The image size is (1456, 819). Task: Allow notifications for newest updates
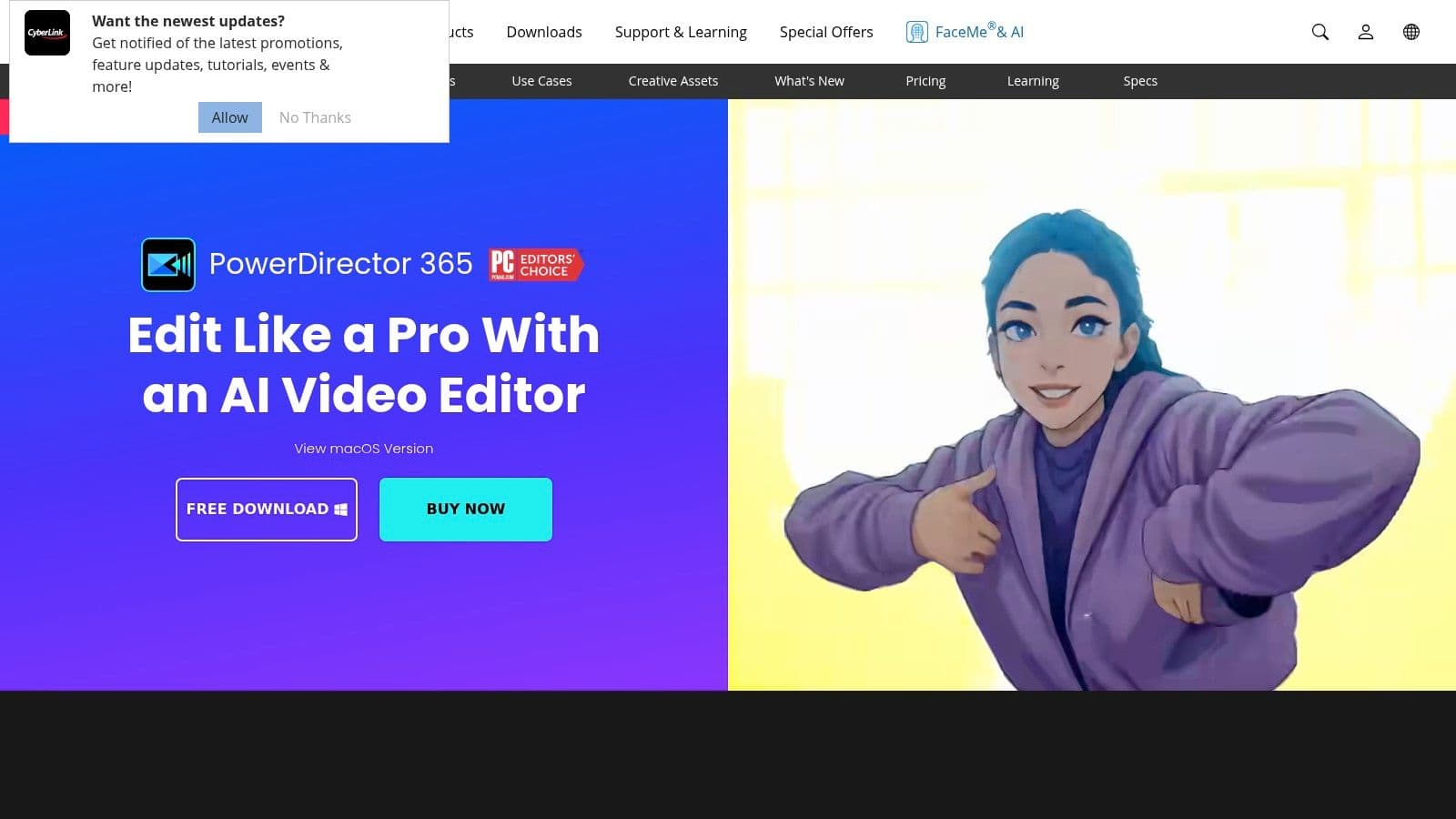click(229, 117)
